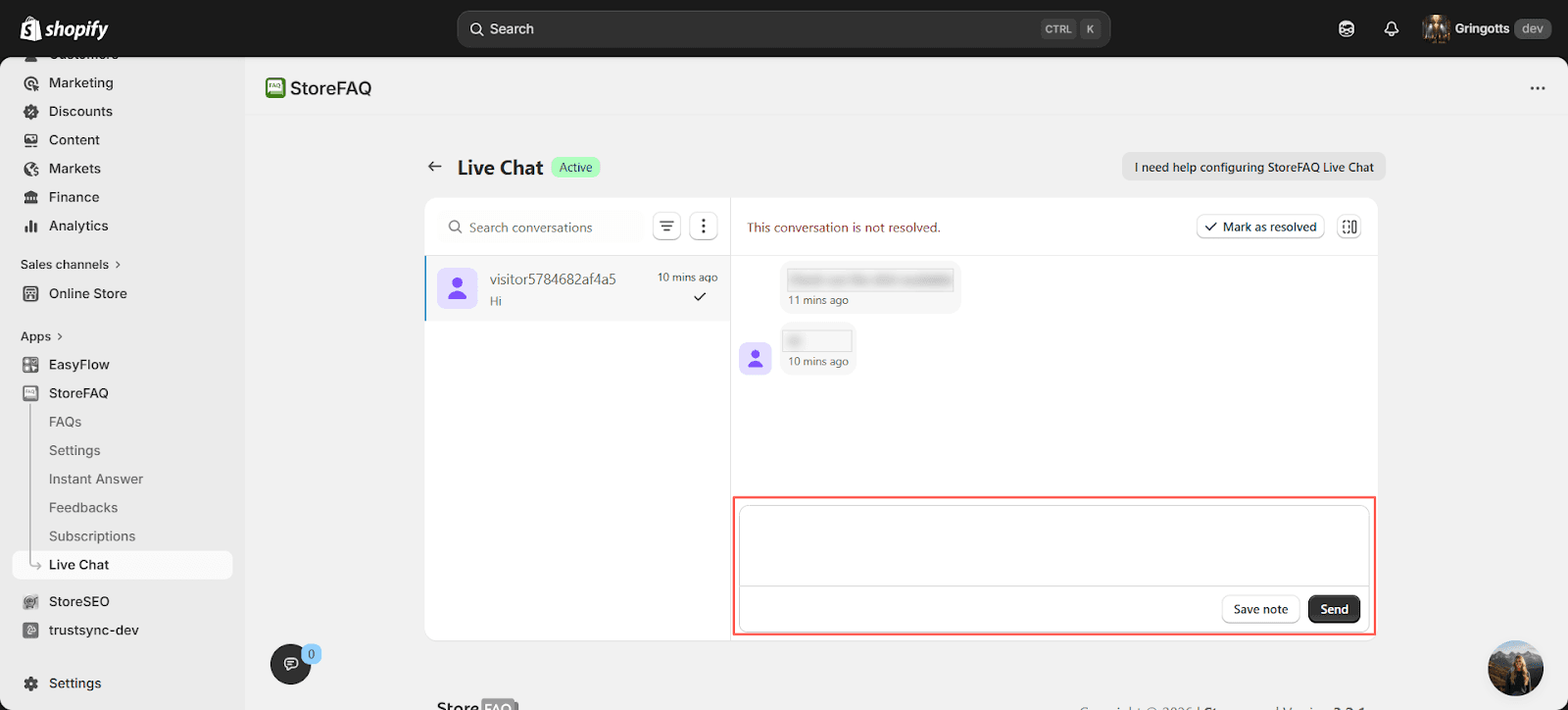
Task: Click the visitor5784682af4a5 avatar icon
Action: click(x=458, y=288)
